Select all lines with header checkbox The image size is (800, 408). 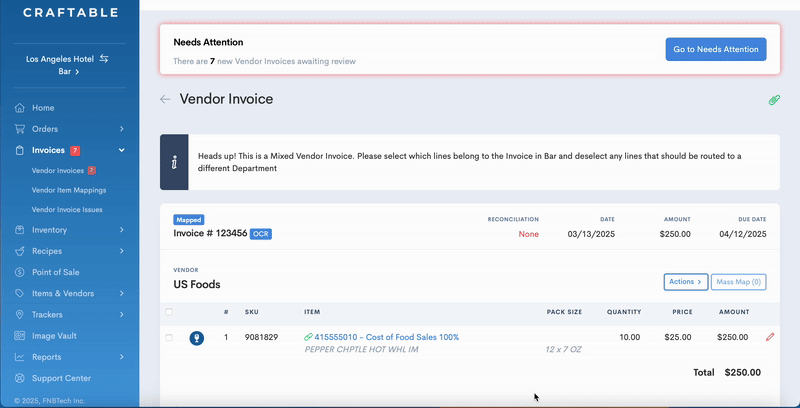(169, 311)
